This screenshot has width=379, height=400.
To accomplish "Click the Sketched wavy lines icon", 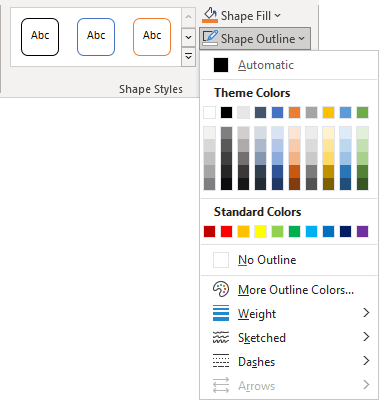I will tap(221, 337).
